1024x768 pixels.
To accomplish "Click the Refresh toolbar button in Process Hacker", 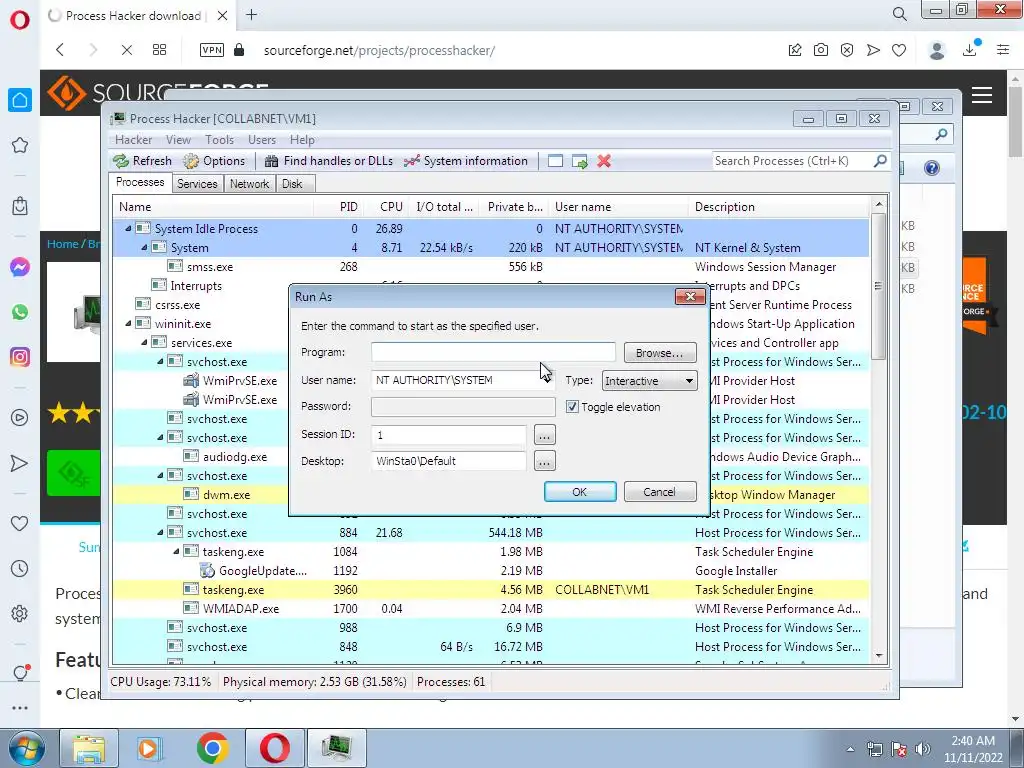I will click(x=142, y=161).
